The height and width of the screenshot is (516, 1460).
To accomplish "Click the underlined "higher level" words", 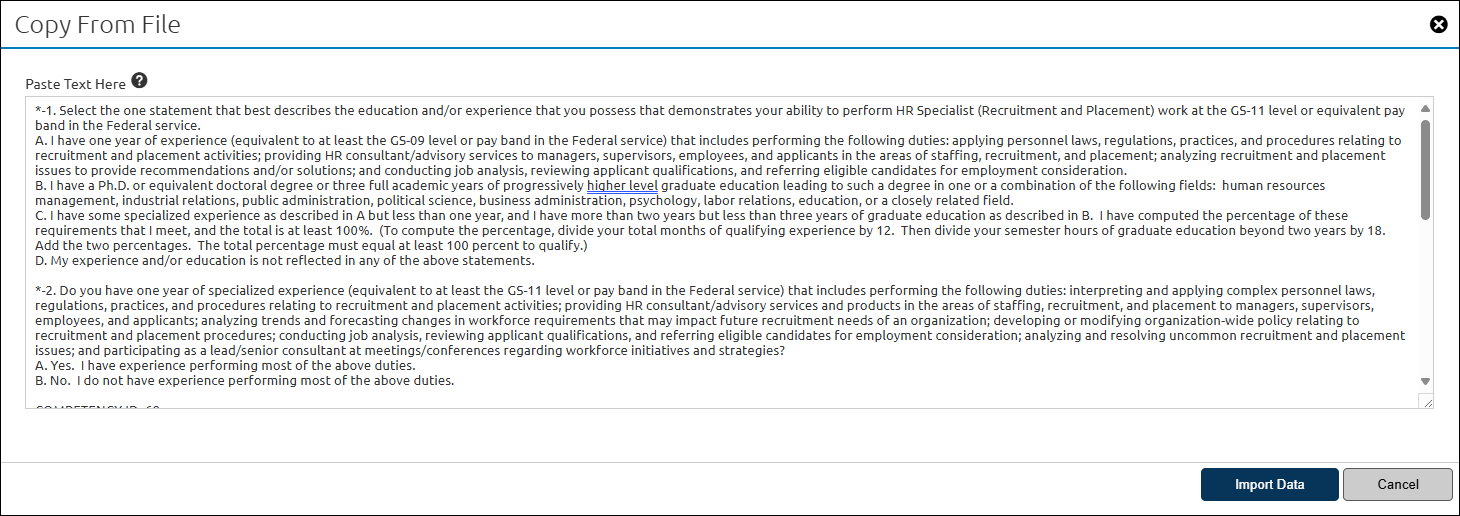I will point(622,185).
